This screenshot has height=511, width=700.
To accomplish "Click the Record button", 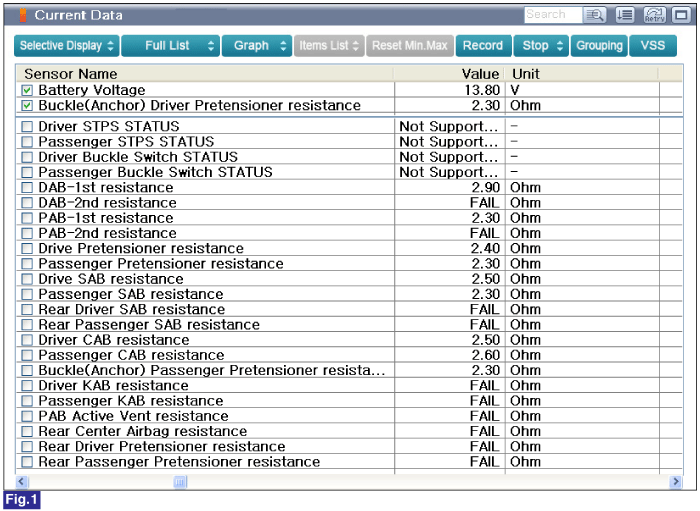I will tap(483, 46).
